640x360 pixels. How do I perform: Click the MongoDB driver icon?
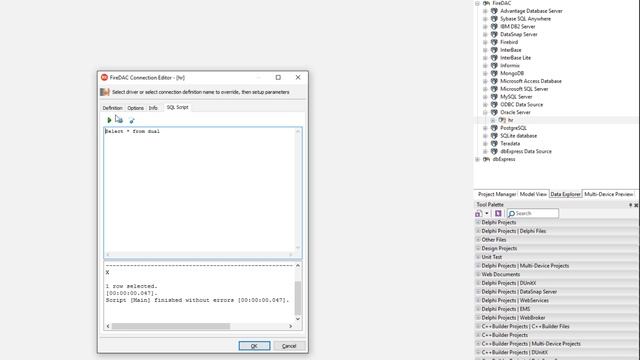click(x=494, y=73)
